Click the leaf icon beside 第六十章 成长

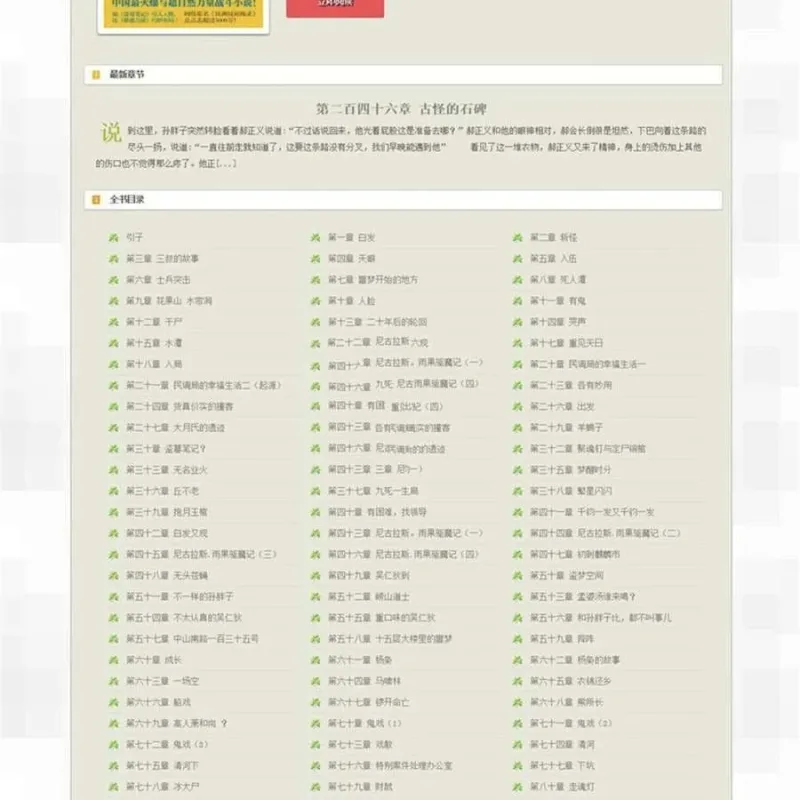(113, 660)
